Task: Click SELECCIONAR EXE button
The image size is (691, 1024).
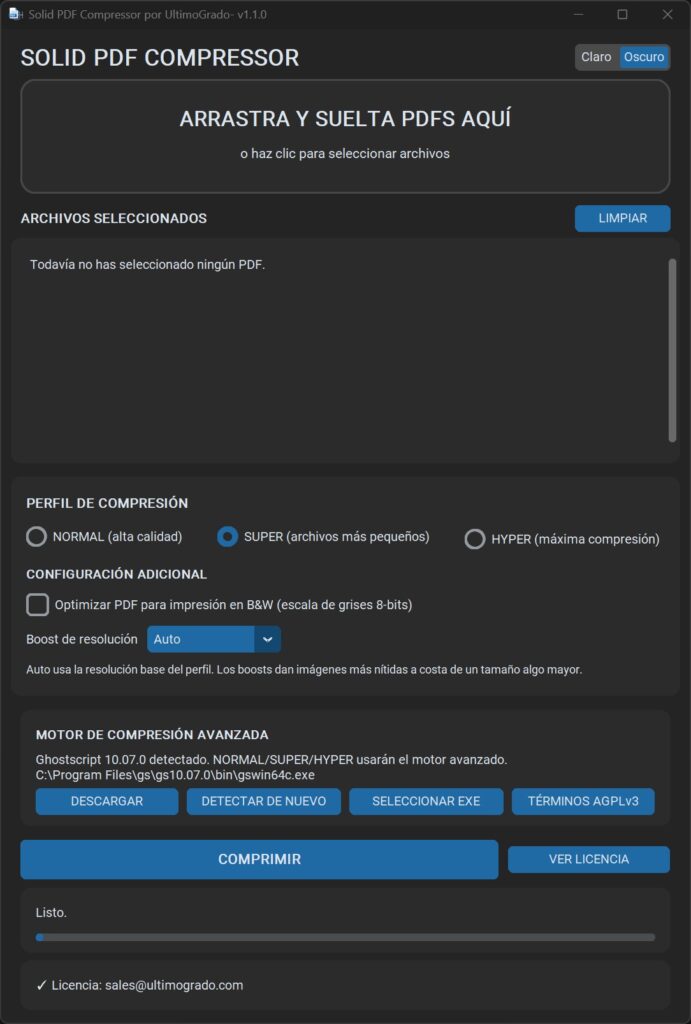Action: coord(426,801)
